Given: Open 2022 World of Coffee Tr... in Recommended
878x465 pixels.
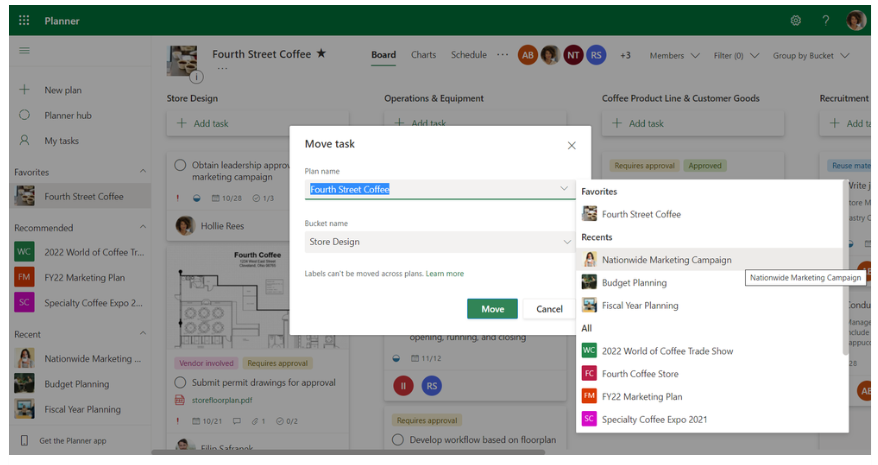Looking at the screenshot, I should tap(81, 252).
